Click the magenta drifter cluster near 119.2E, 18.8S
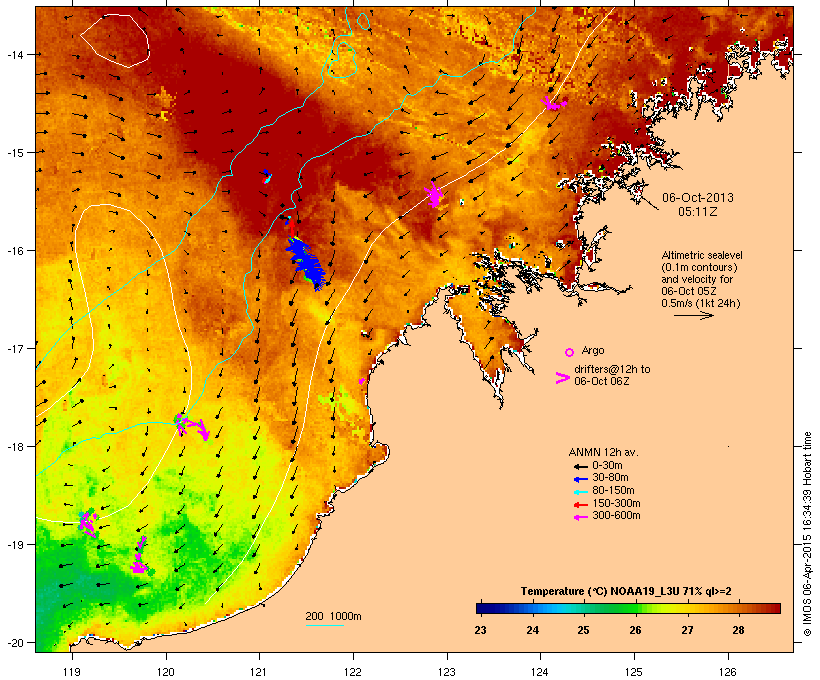 point(88,523)
